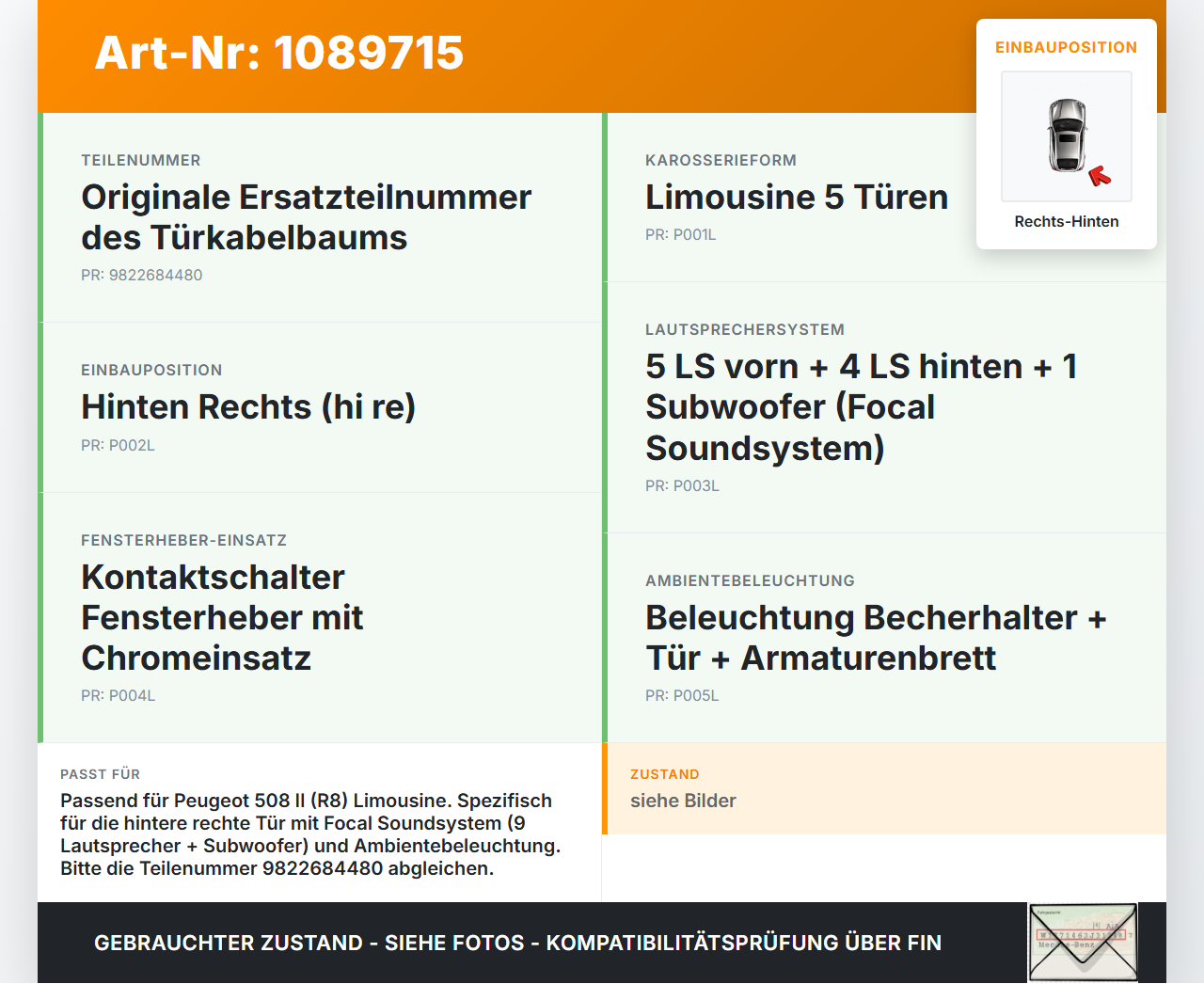This screenshot has height=984, width=1204.
Task: Click the EINBAUPOSITION label above 'Hinten Rechts'
Action: (151, 370)
